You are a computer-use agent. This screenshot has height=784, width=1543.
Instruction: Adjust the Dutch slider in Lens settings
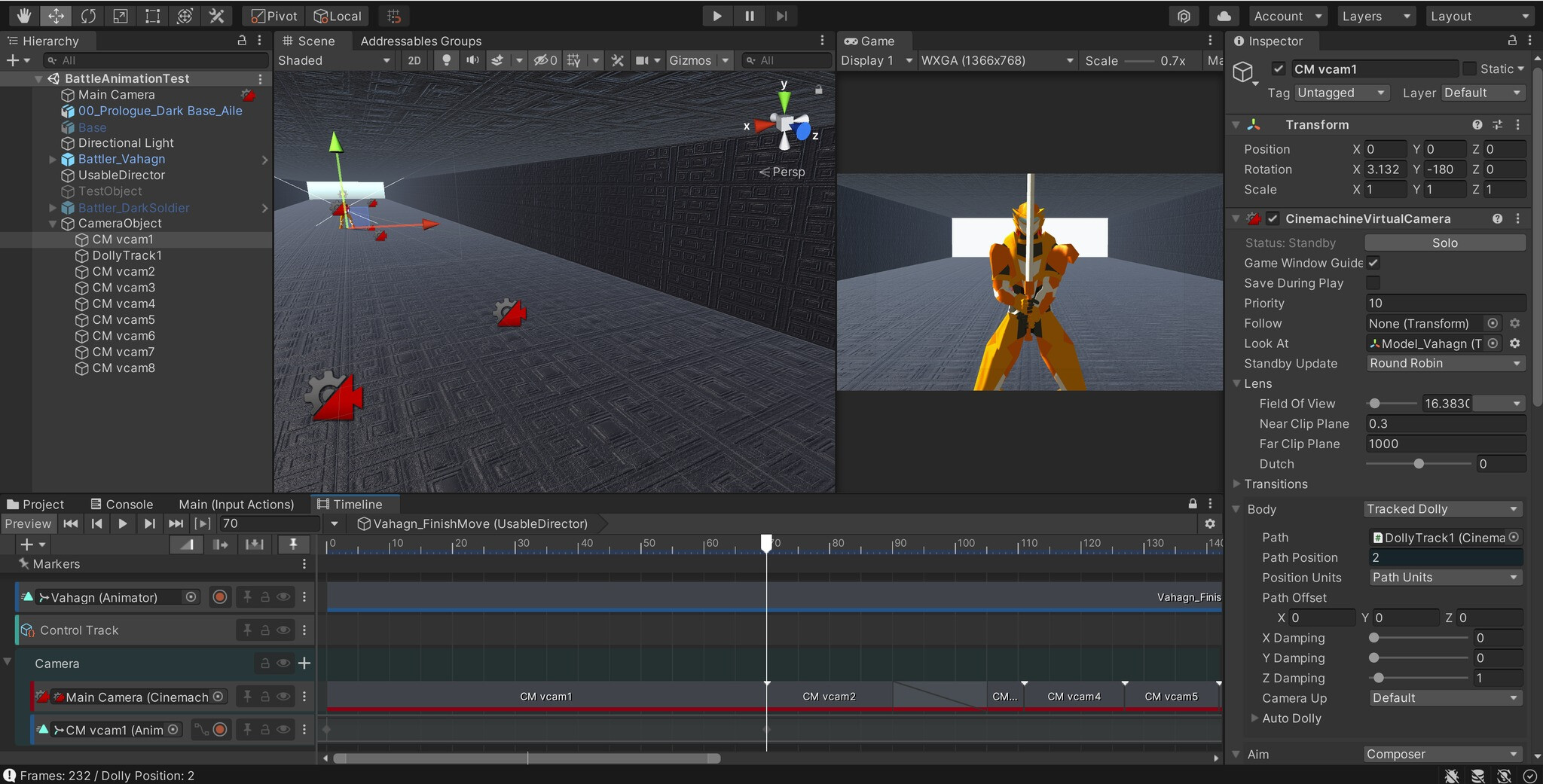[1419, 464]
